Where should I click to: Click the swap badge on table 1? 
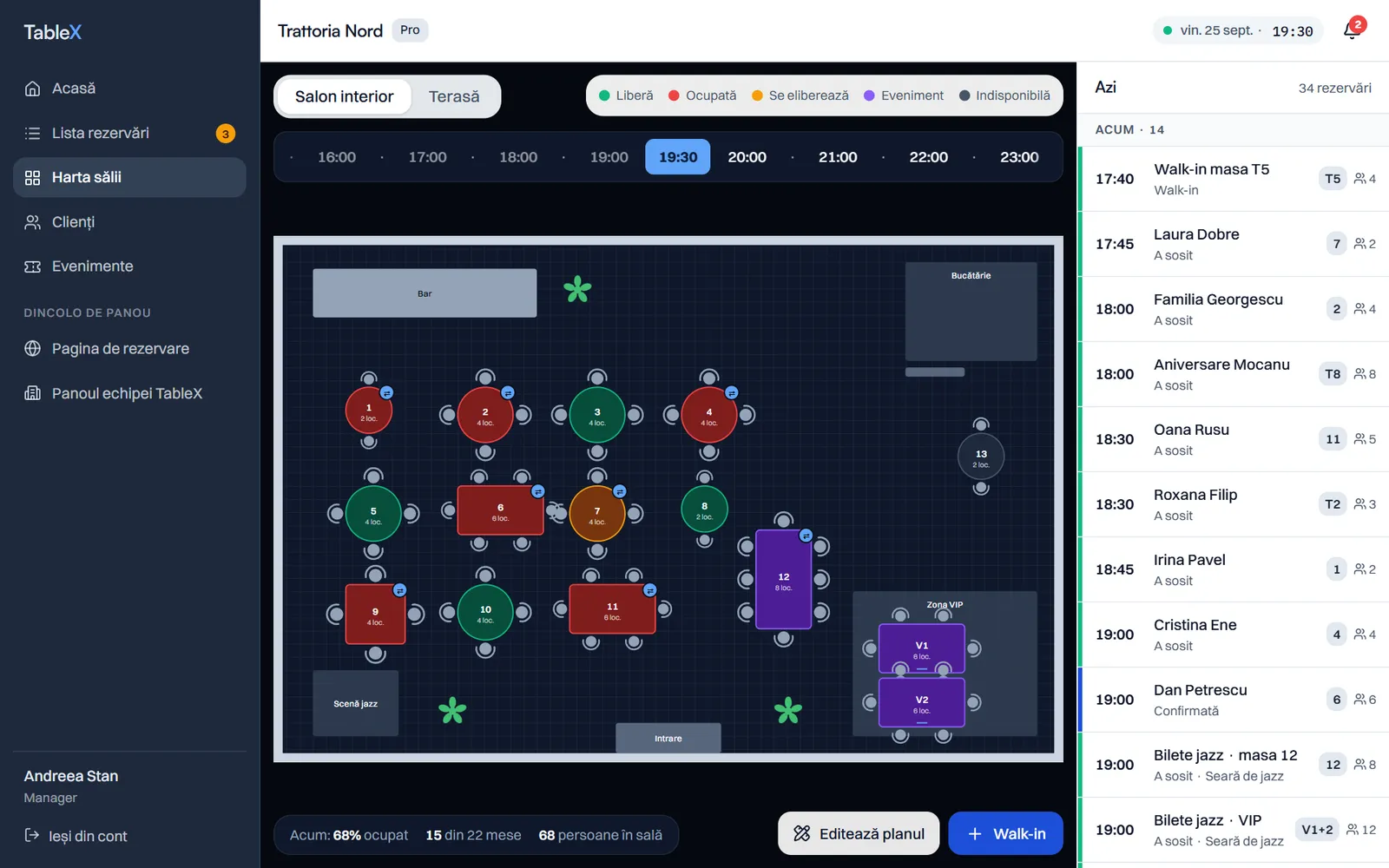[x=386, y=393]
